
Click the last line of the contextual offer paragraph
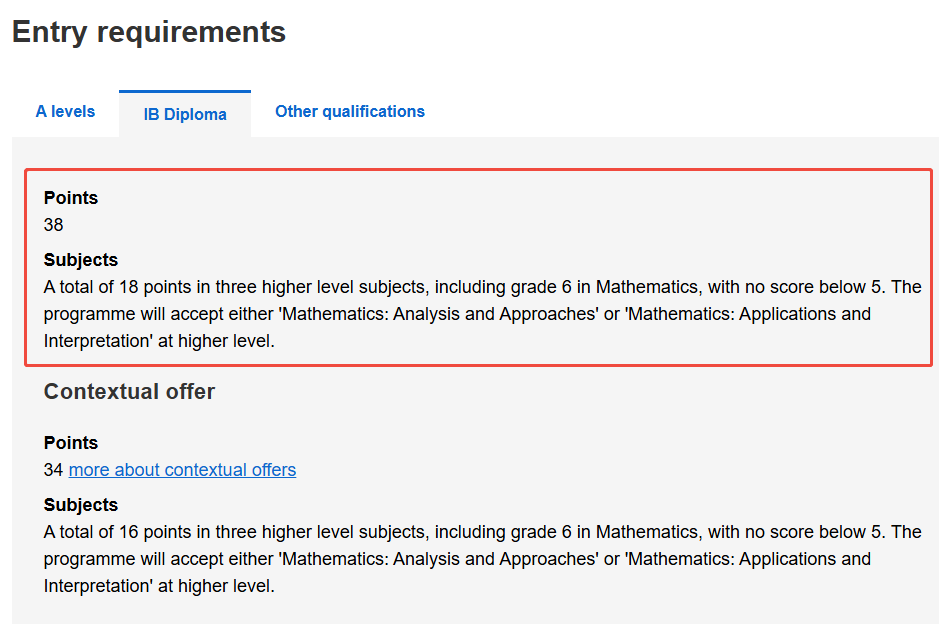pyautogui.click(x=159, y=586)
